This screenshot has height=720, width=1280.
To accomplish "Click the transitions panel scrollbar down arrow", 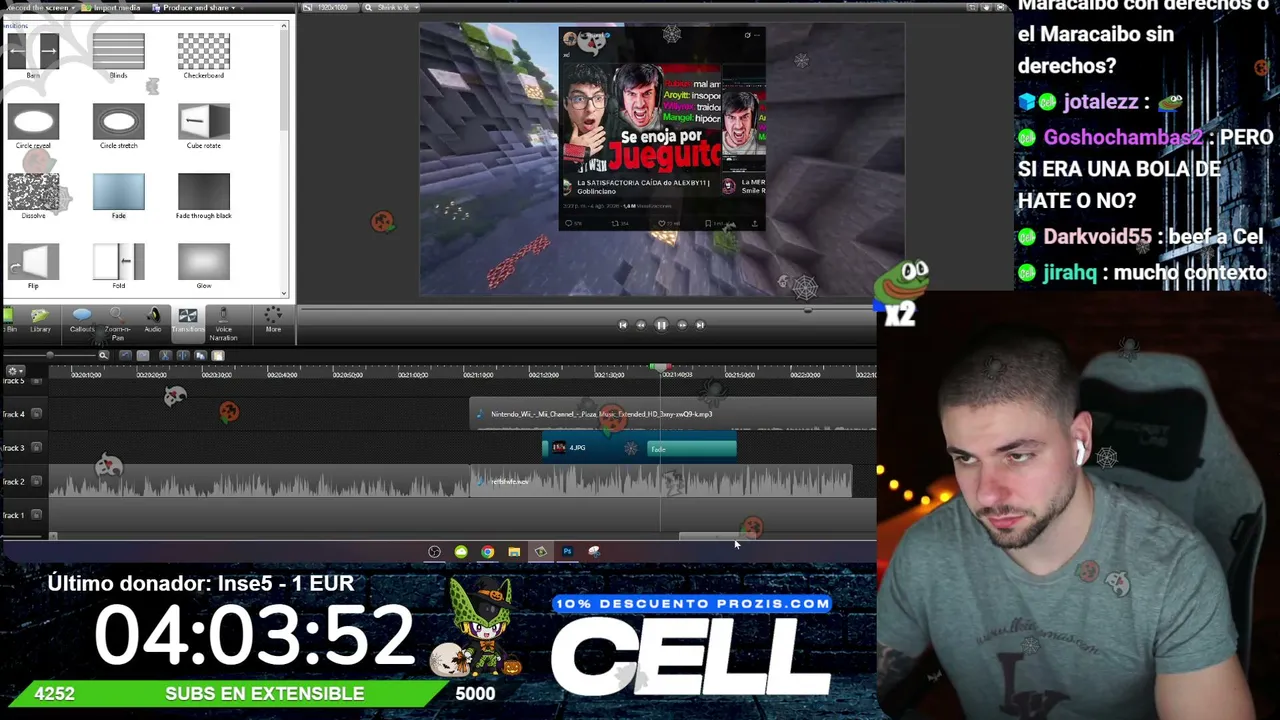I will [x=285, y=294].
